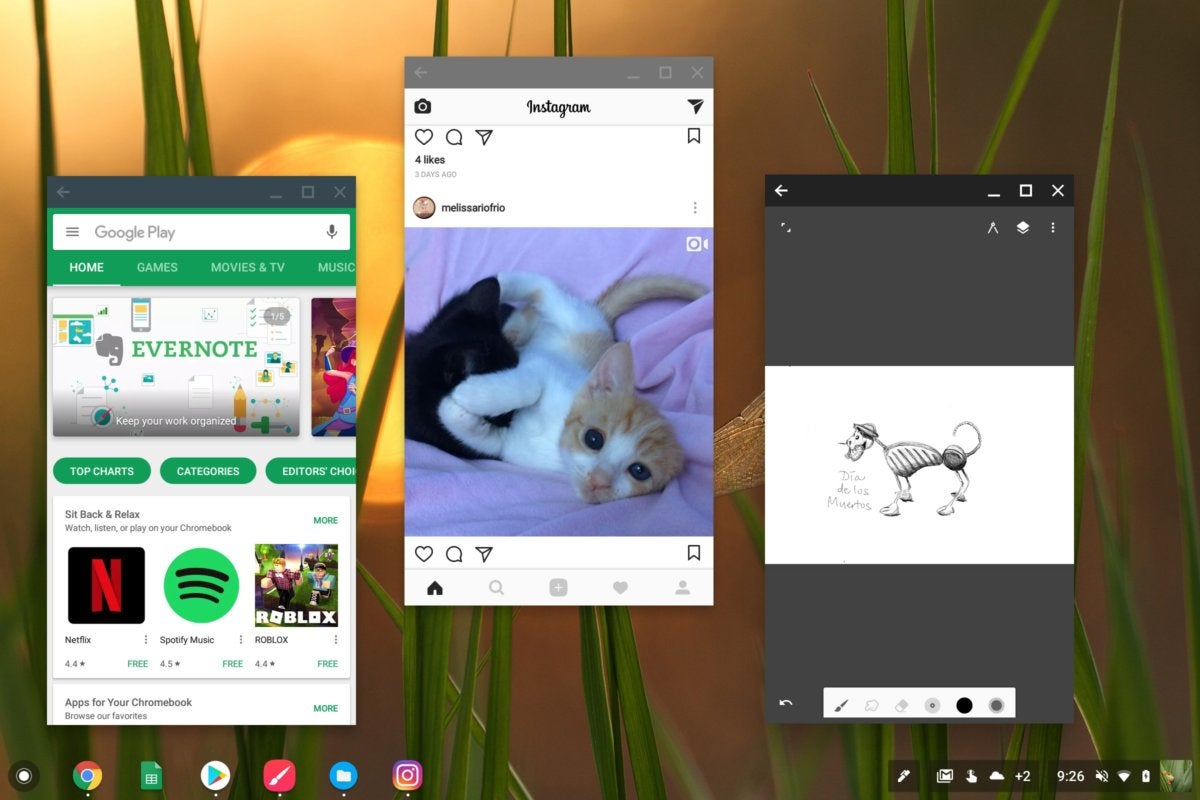
Task: Share the post showing 4 likes
Action: [x=484, y=137]
